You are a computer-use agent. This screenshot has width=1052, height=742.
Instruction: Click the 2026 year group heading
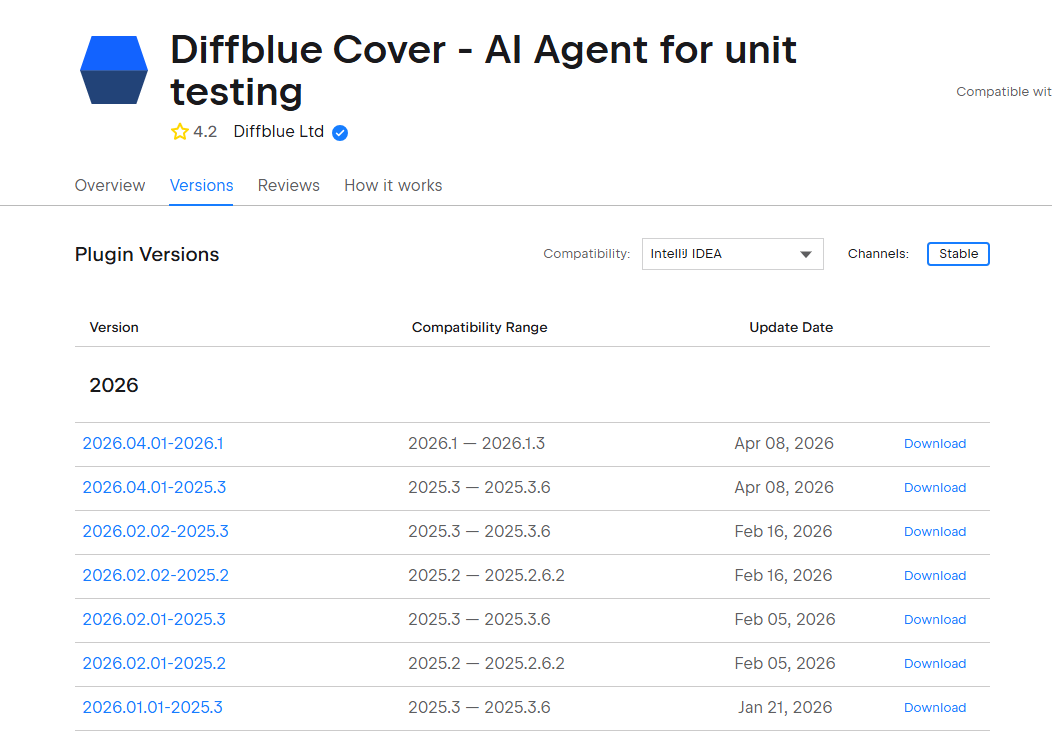[x=114, y=385]
